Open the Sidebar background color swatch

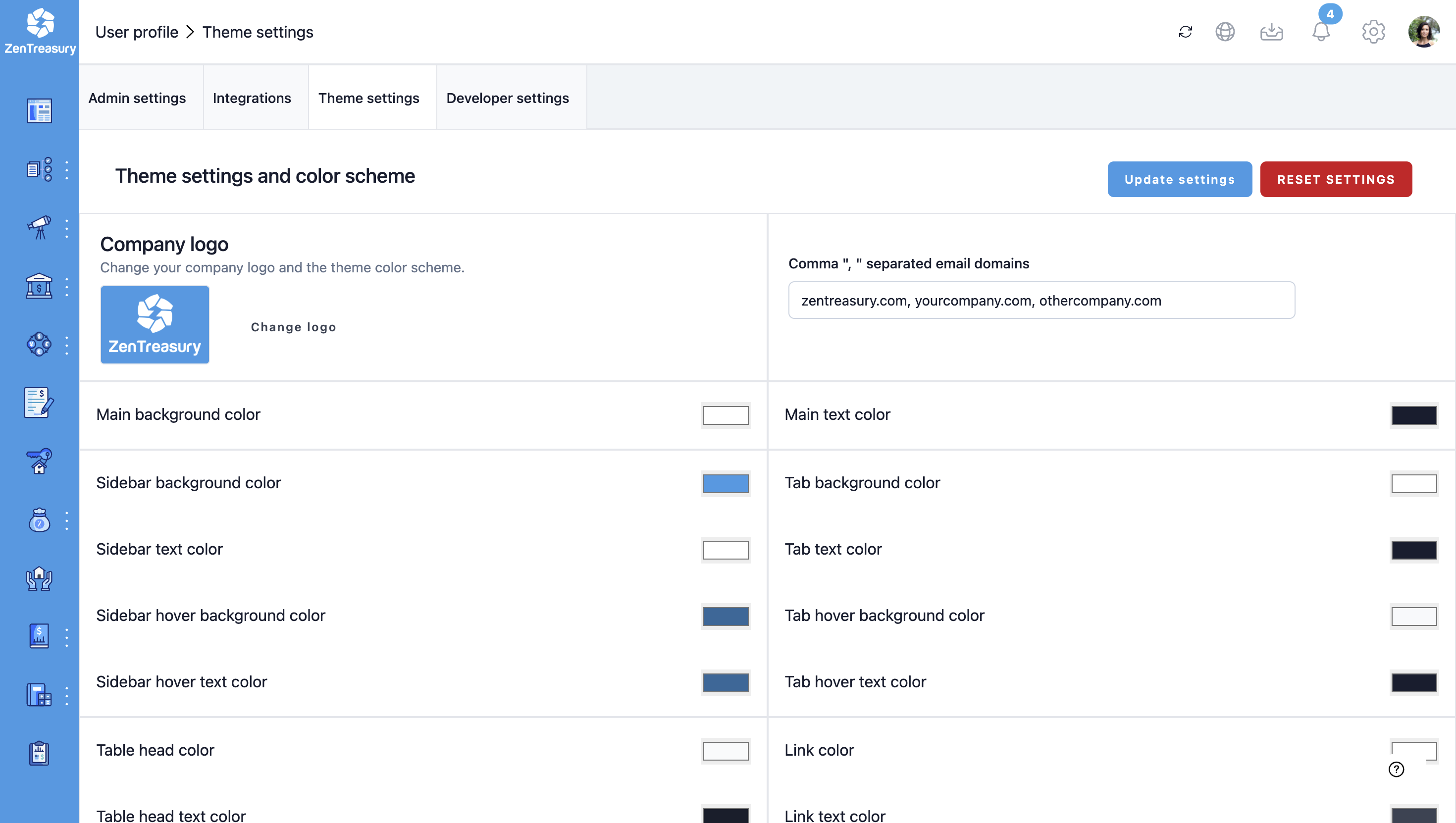tap(725, 483)
